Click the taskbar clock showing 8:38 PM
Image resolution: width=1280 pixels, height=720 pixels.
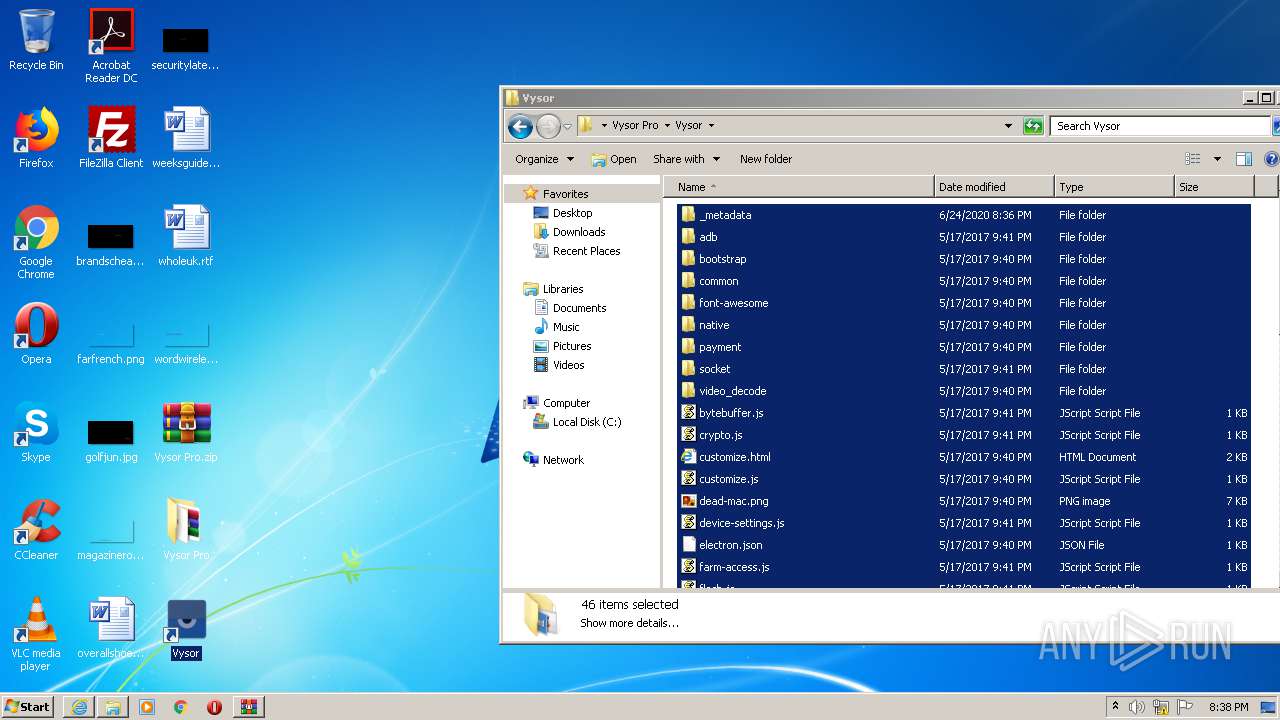[1228, 707]
